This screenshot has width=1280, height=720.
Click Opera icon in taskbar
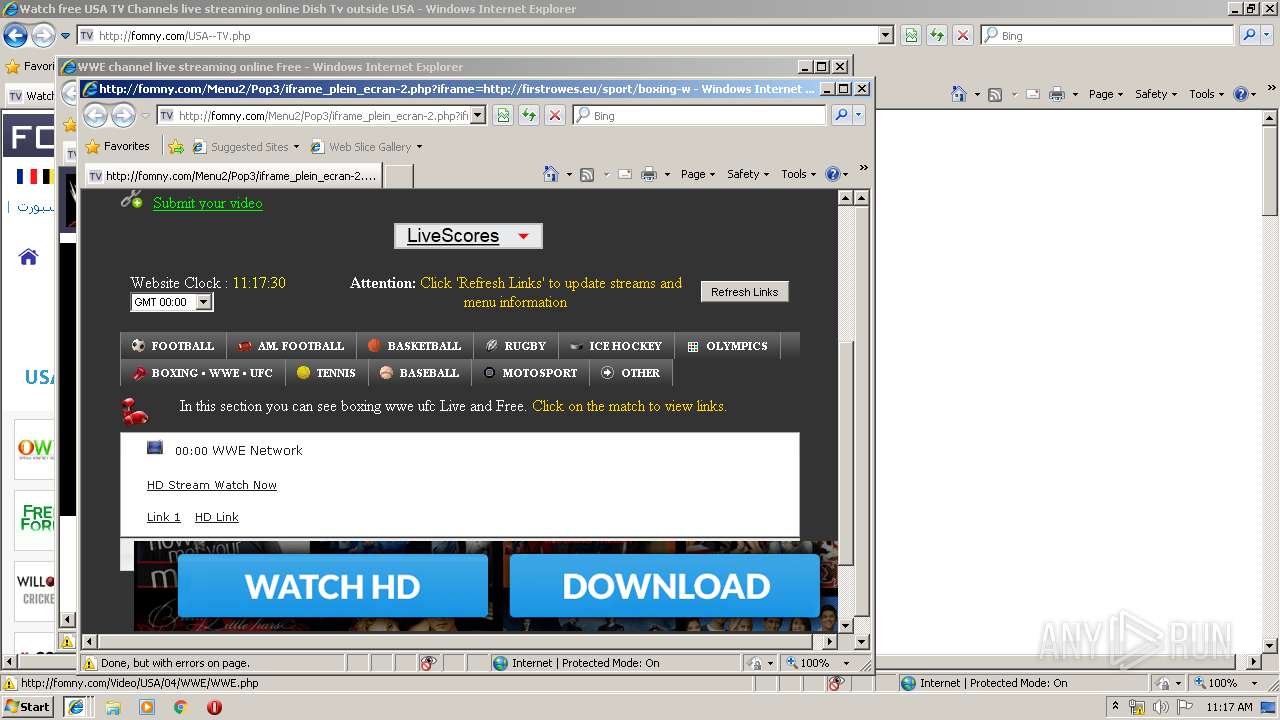point(214,707)
